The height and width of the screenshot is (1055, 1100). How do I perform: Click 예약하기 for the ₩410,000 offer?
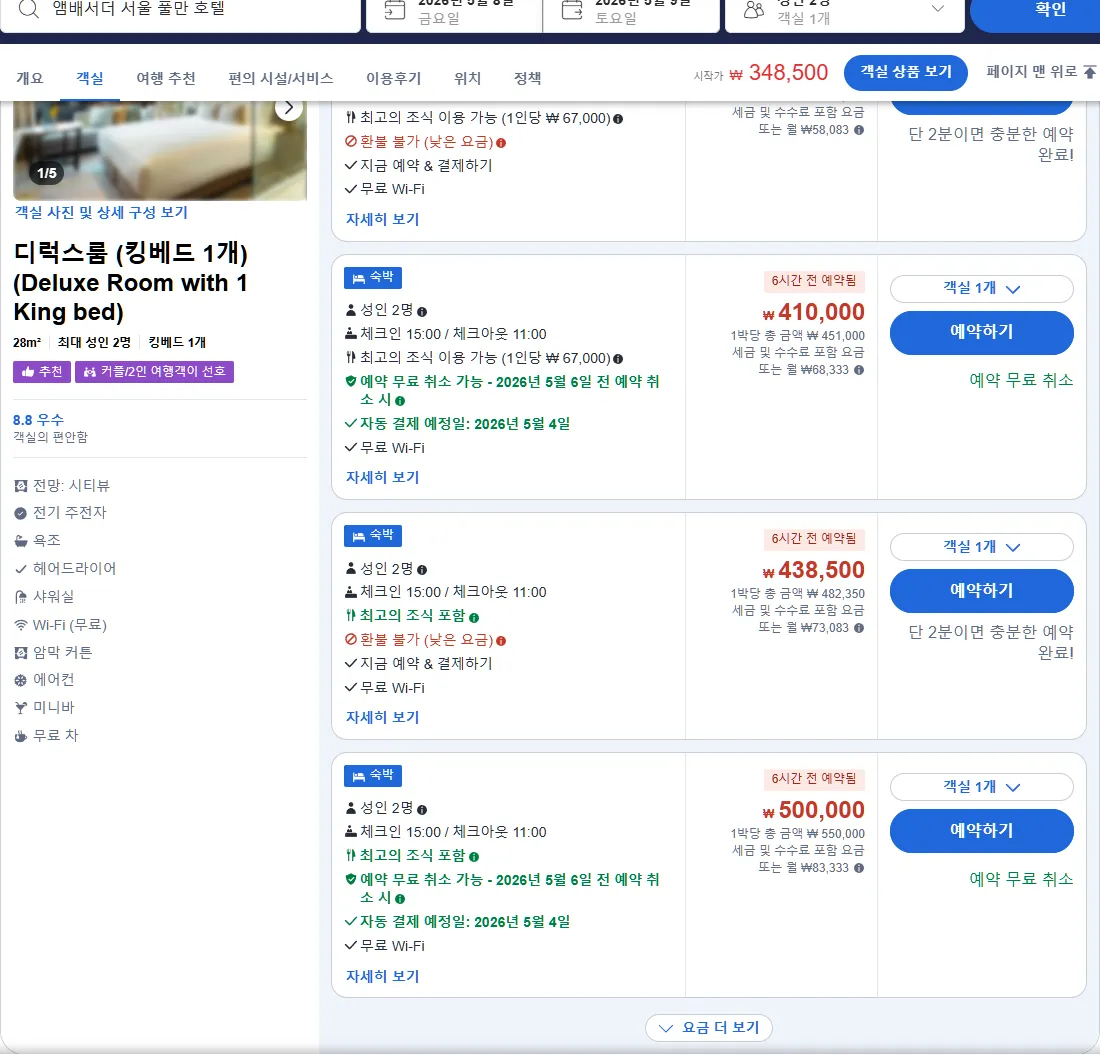(981, 332)
